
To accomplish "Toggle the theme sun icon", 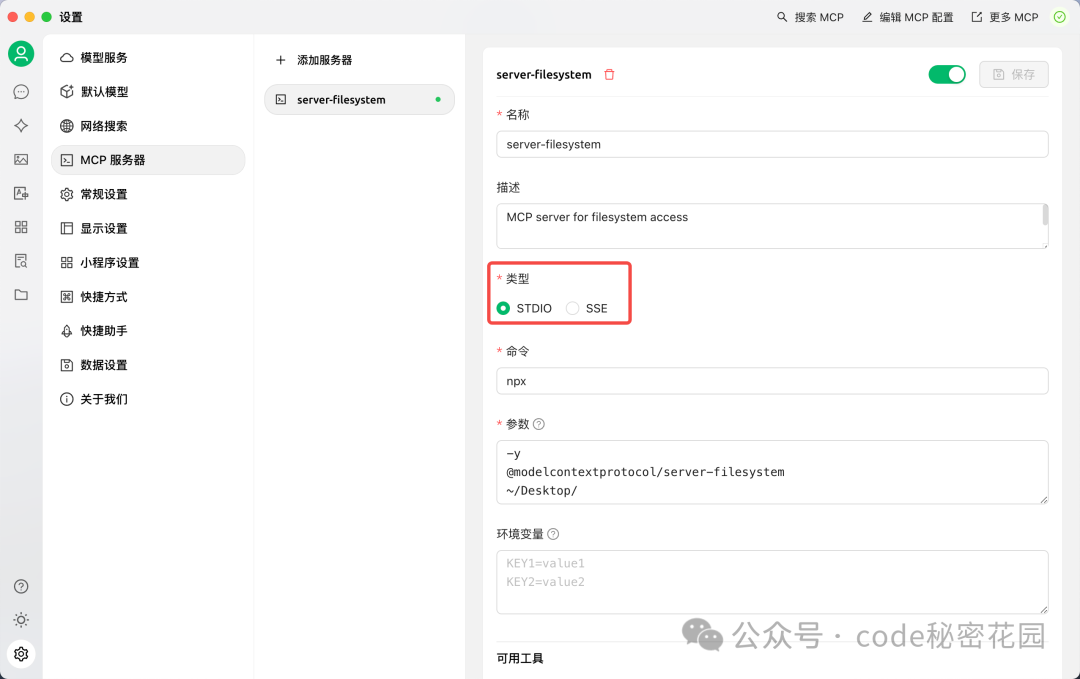I will pyautogui.click(x=21, y=620).
